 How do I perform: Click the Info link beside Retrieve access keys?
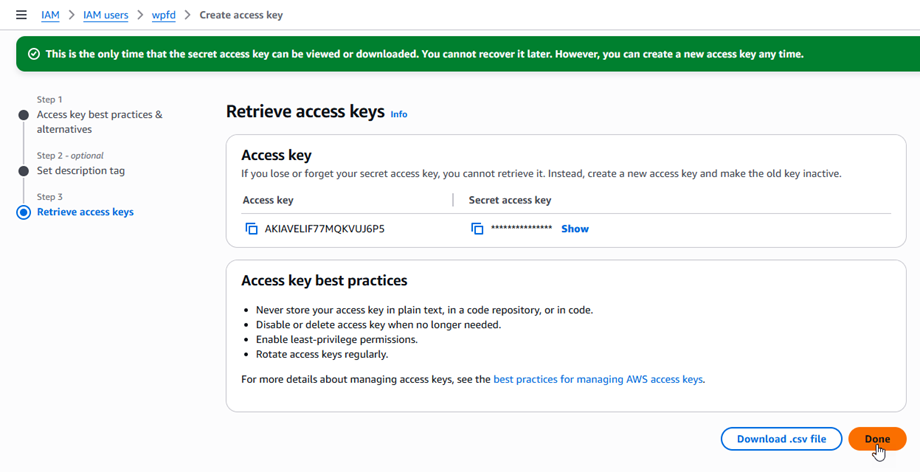(399, 114)
